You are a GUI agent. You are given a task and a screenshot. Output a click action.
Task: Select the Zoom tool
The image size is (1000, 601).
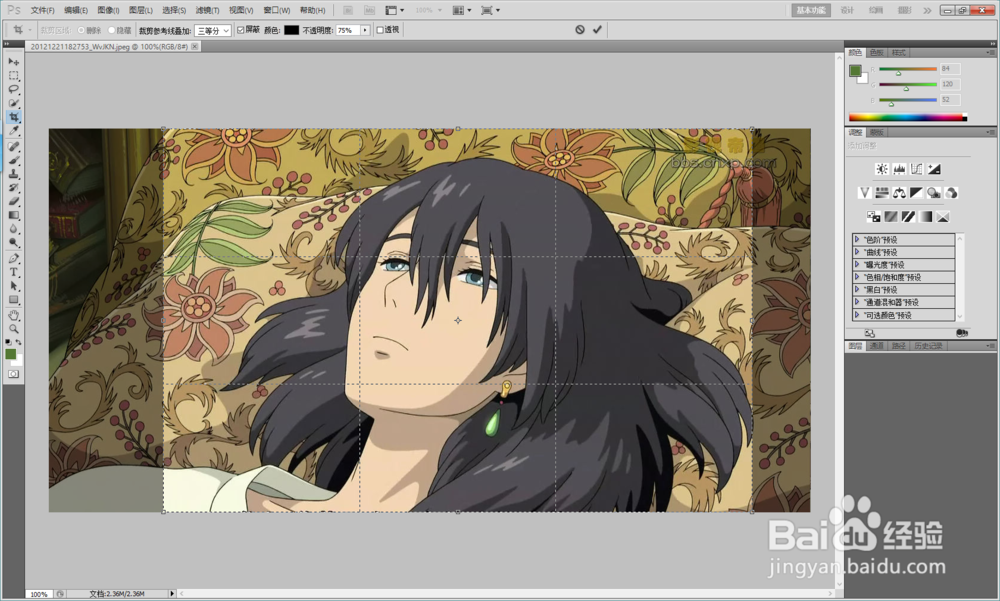13,329
